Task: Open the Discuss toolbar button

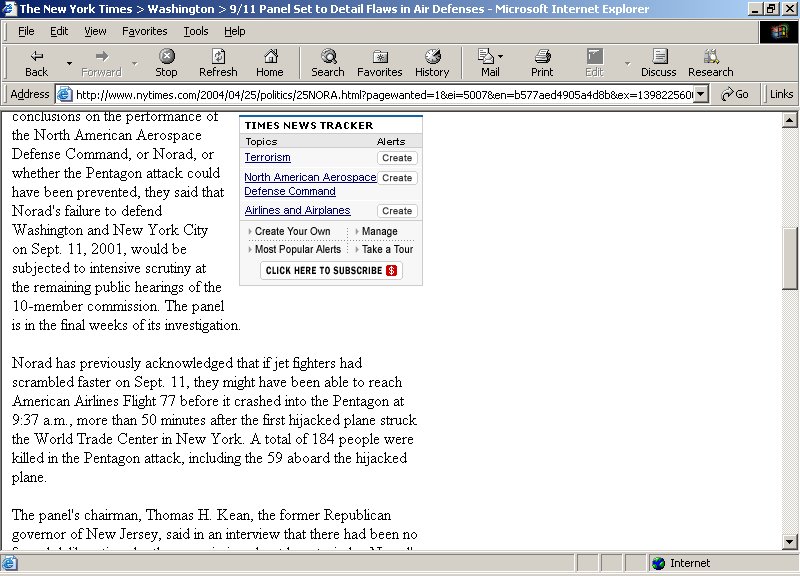Action: click(x=659, y=63)
